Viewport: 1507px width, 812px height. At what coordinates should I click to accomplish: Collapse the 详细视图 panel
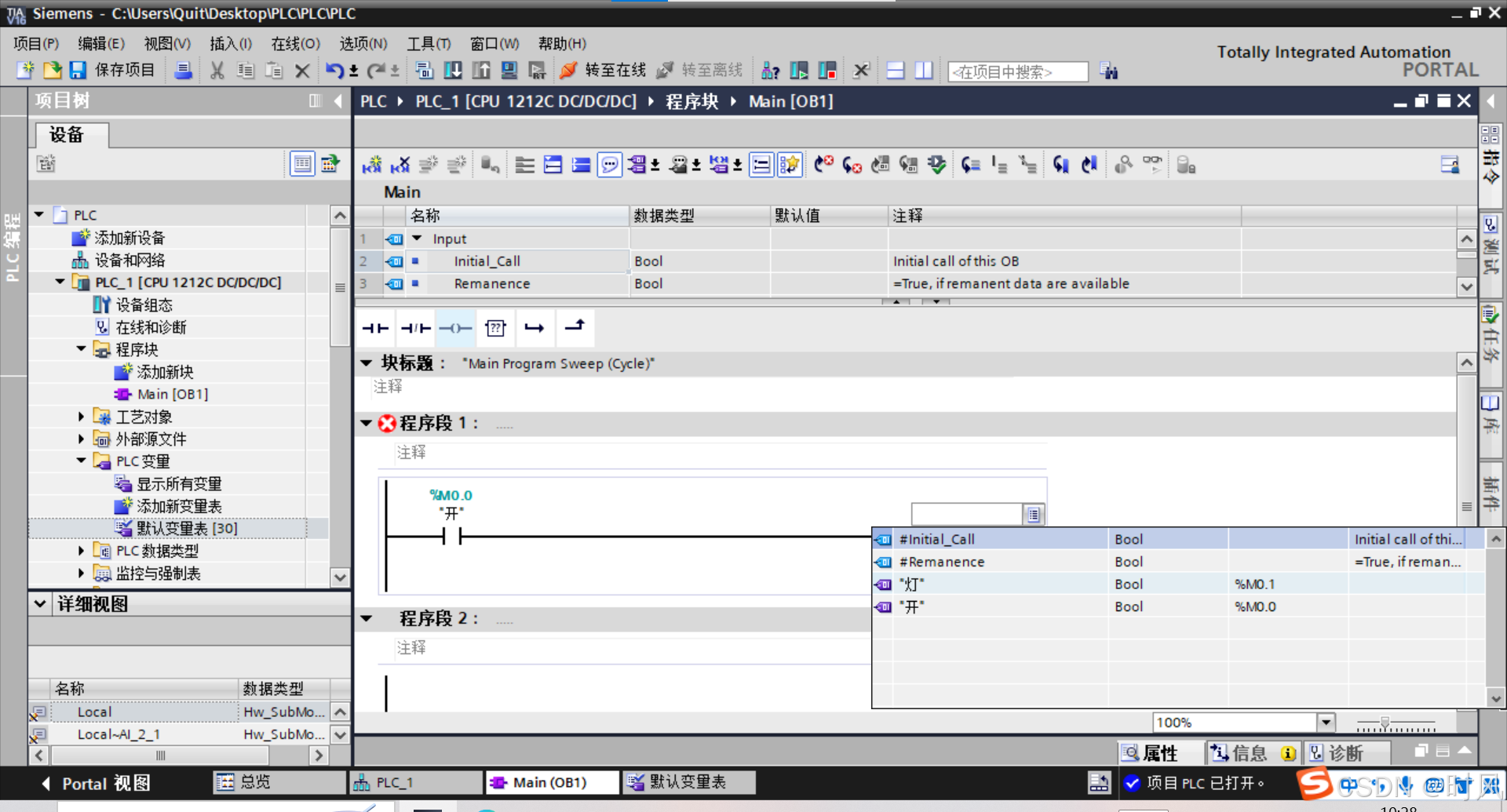click(x=41, y=604)
